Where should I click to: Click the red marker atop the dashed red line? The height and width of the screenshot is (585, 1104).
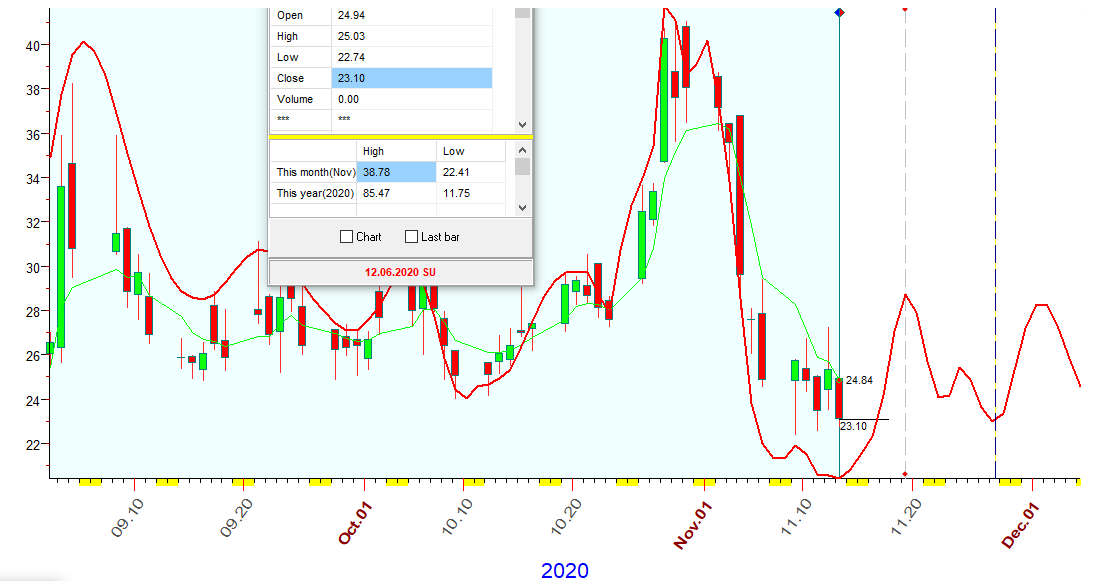tap(905, 9)
